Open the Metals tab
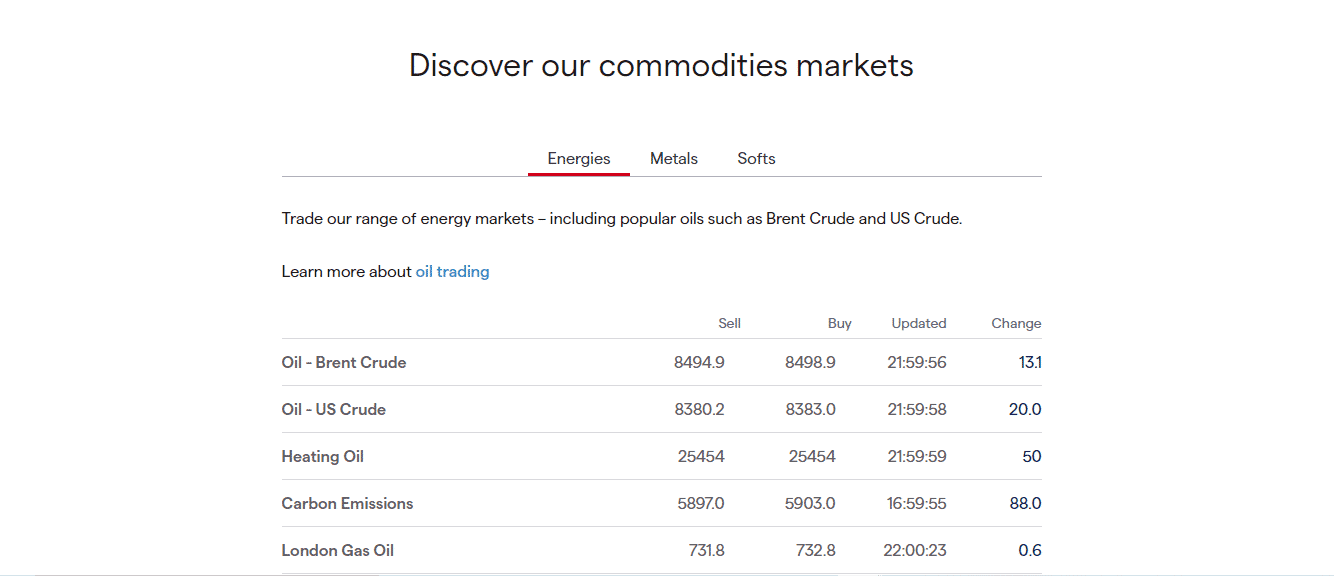This screenshot has width=1334, height=576. coord(674,158)
